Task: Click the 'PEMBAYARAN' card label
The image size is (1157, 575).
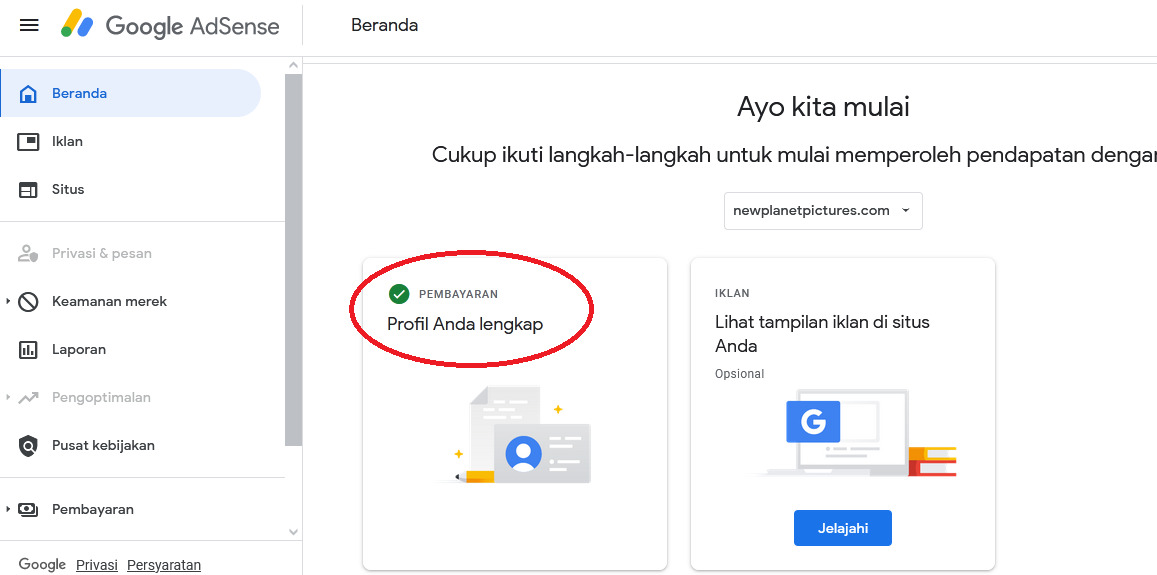Action: tap(458, 294)
